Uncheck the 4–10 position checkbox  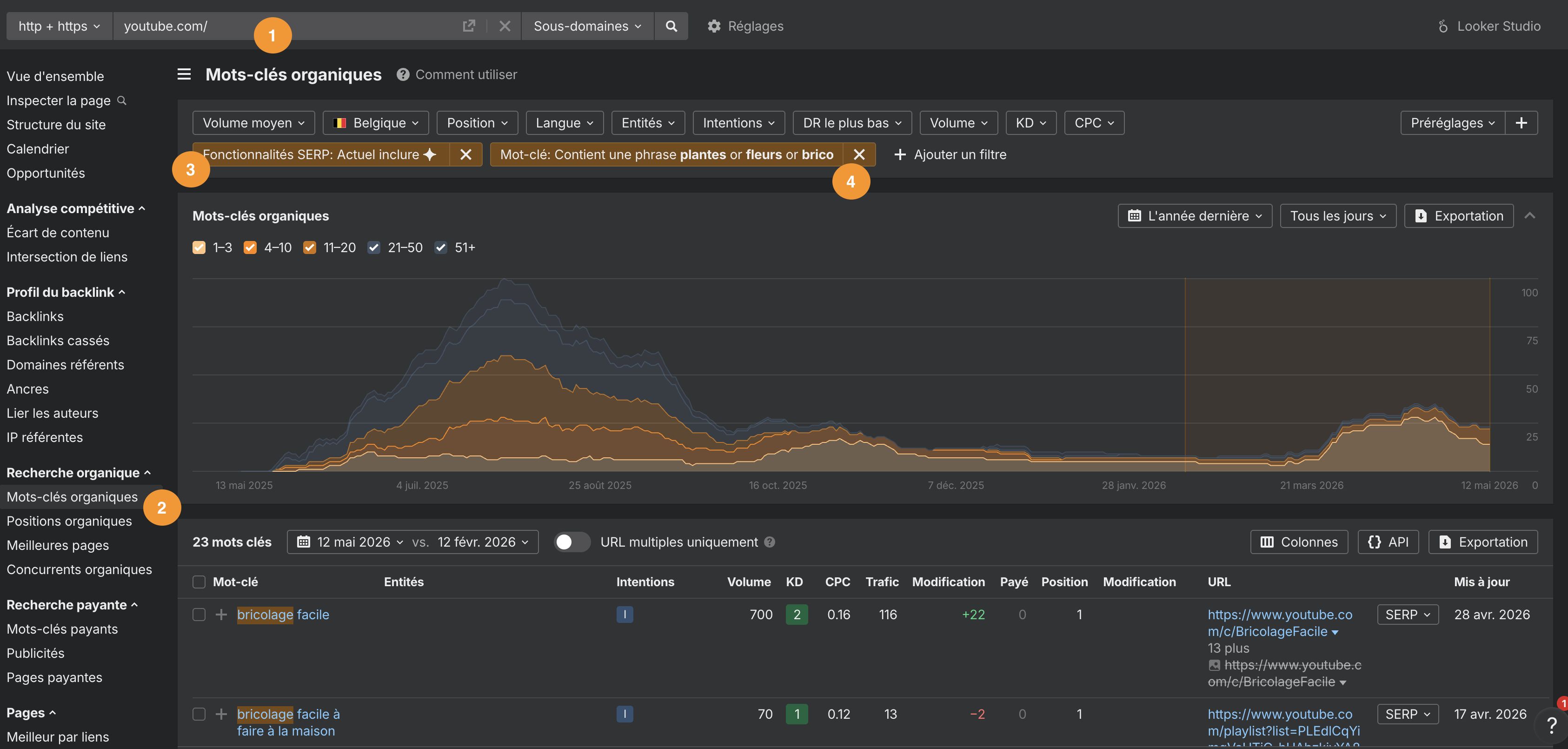click(x=250, y=248)
